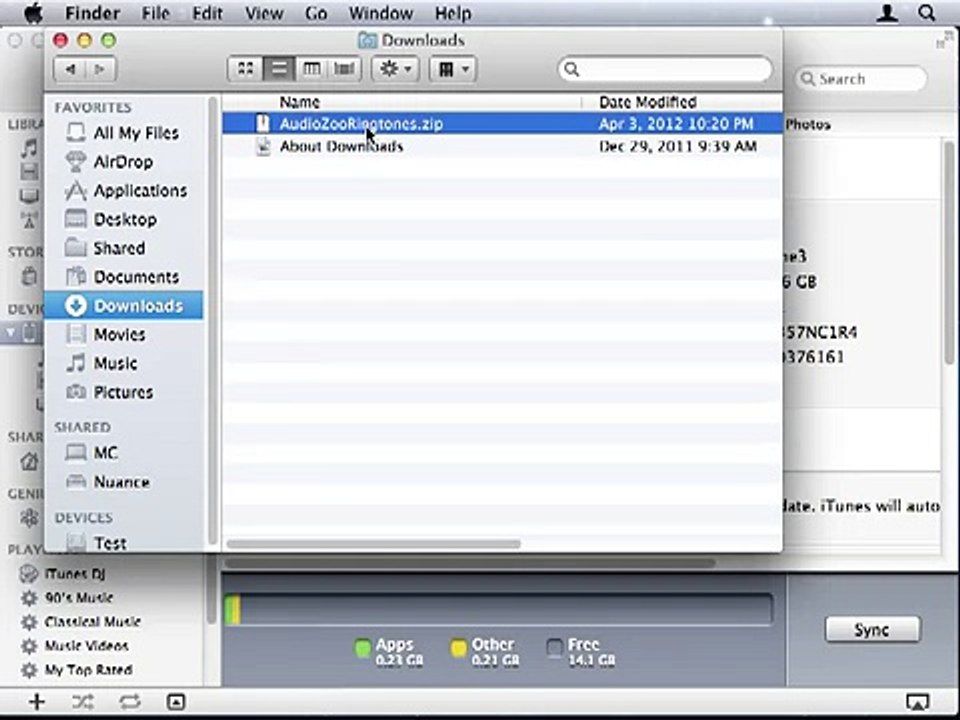Screen dimensions: 960x720
Task: Switch Finder to Cover Flow view
Action: click(x=345, y=69)
